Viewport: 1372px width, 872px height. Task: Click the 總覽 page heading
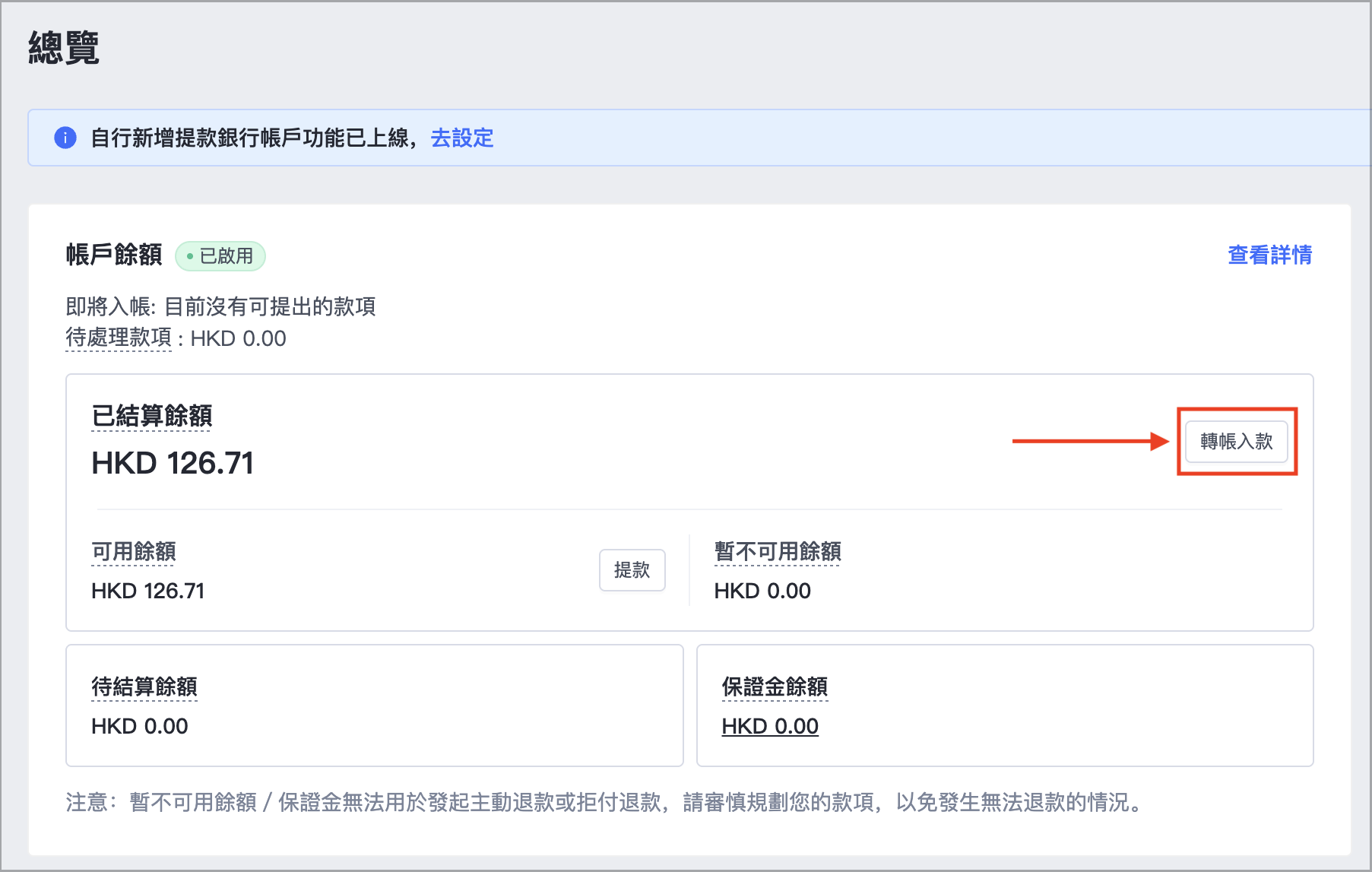(x=64, y=48)
